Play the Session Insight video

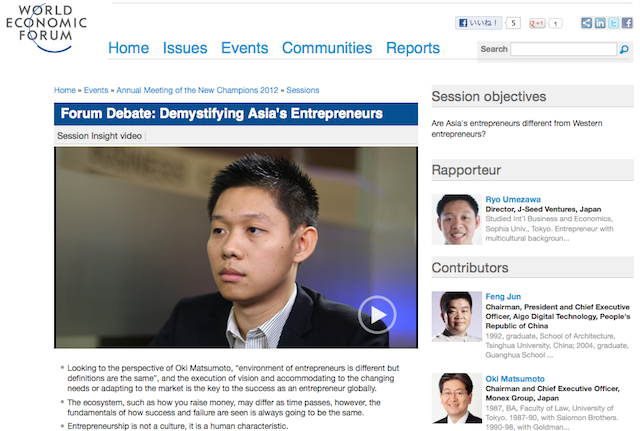(377, 315)
